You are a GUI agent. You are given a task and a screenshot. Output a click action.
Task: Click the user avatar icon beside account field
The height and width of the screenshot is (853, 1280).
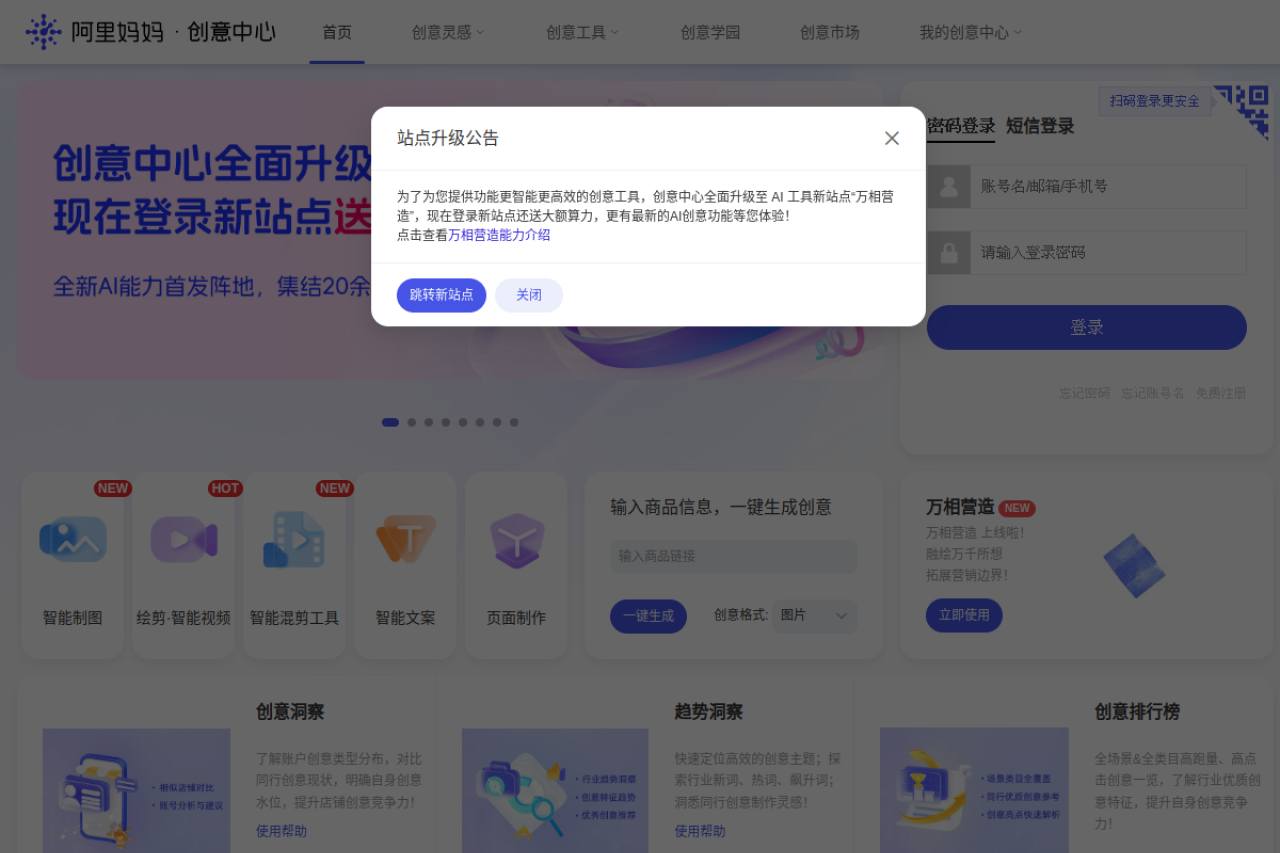click(x=949, y=186)
